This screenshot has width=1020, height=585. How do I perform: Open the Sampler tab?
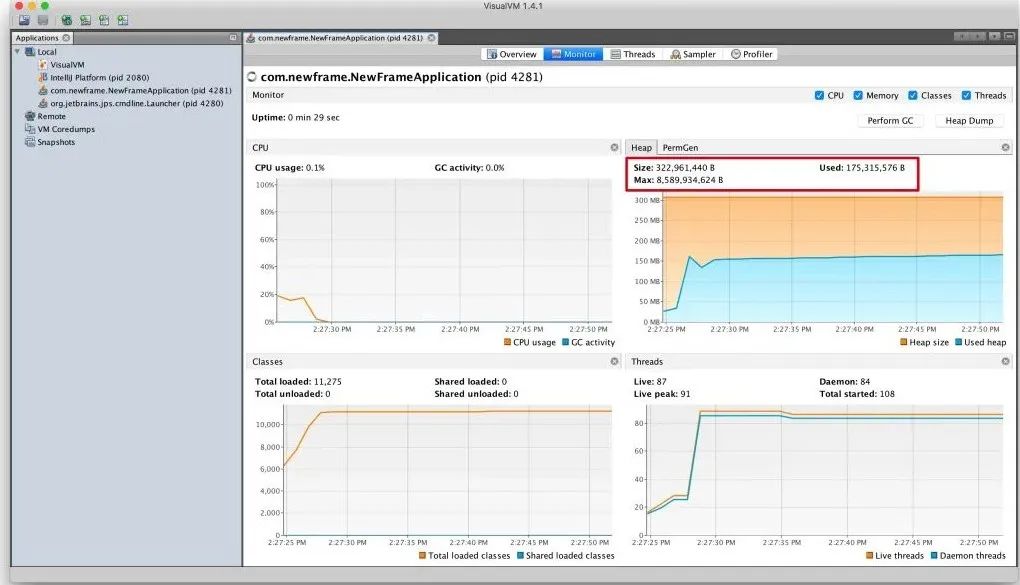(x=693, y=54)
